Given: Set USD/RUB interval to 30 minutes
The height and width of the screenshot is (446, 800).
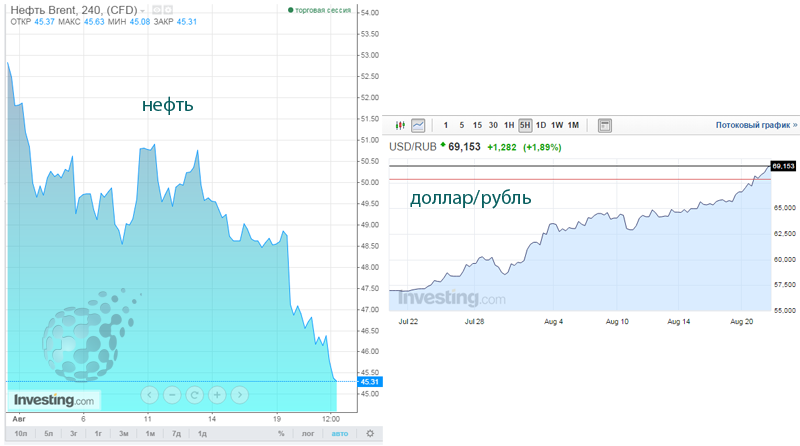Looking at the screenshot, I should tap(493, 125).
